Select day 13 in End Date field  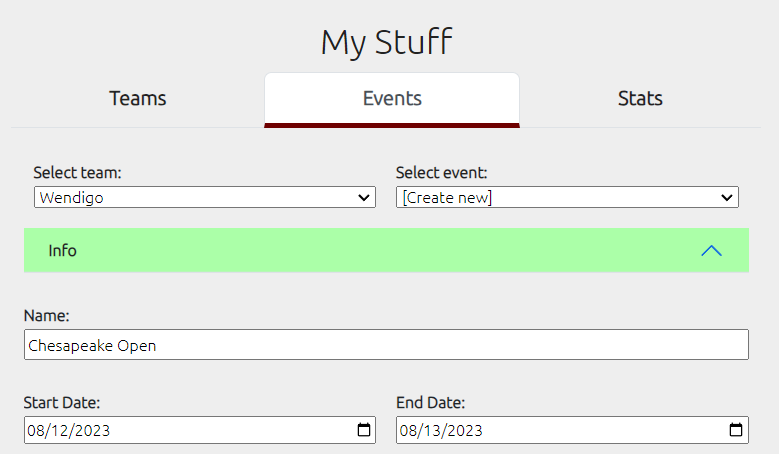(433, 430)
